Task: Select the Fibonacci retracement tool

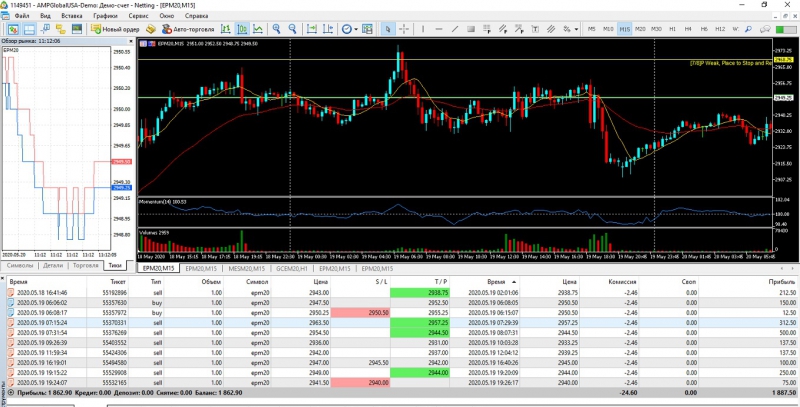Action: (x=487, y=29)
